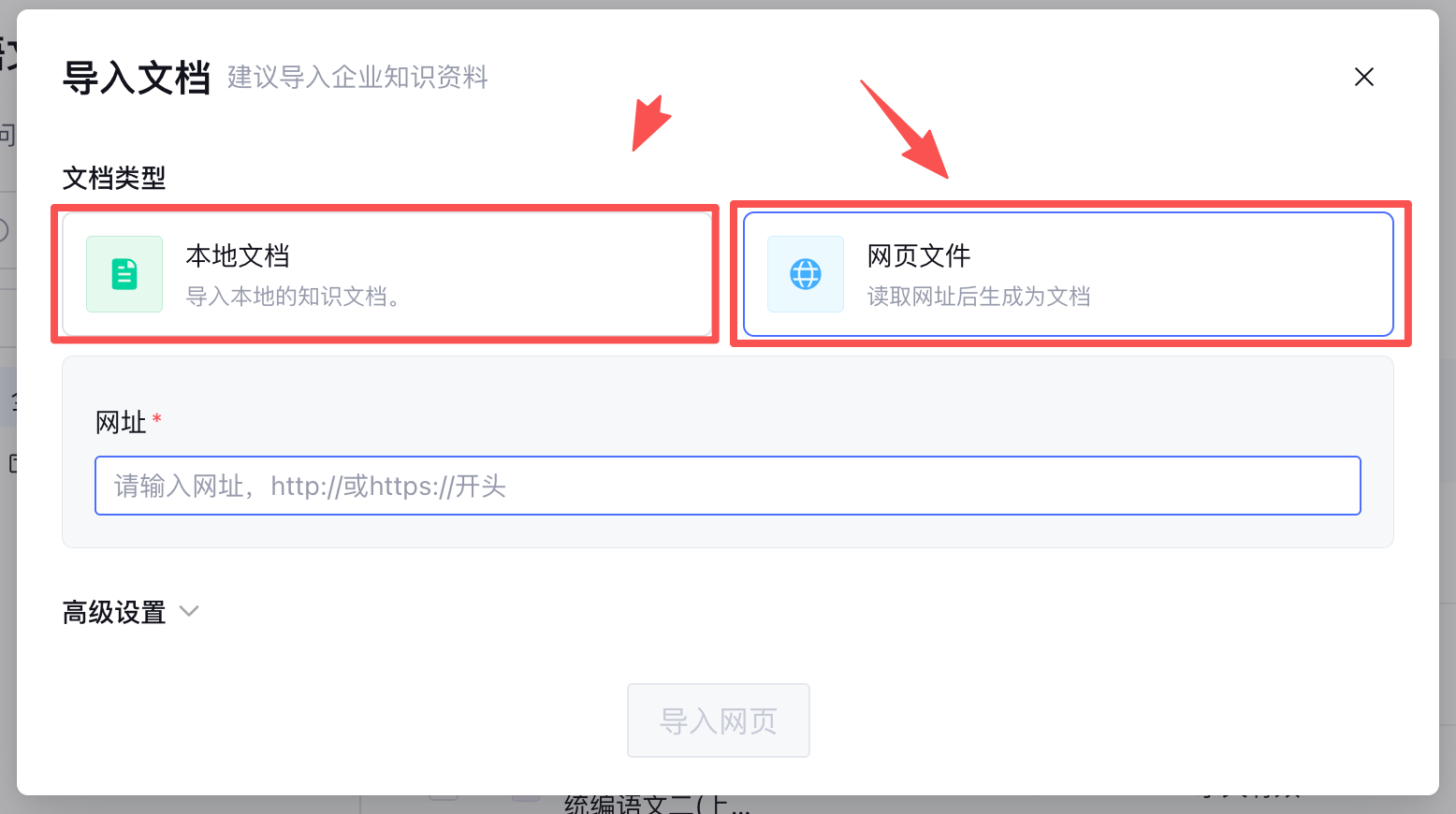The image size is (1456, 814).
Task: Click the green local document icon
Action: click(124, 274)
